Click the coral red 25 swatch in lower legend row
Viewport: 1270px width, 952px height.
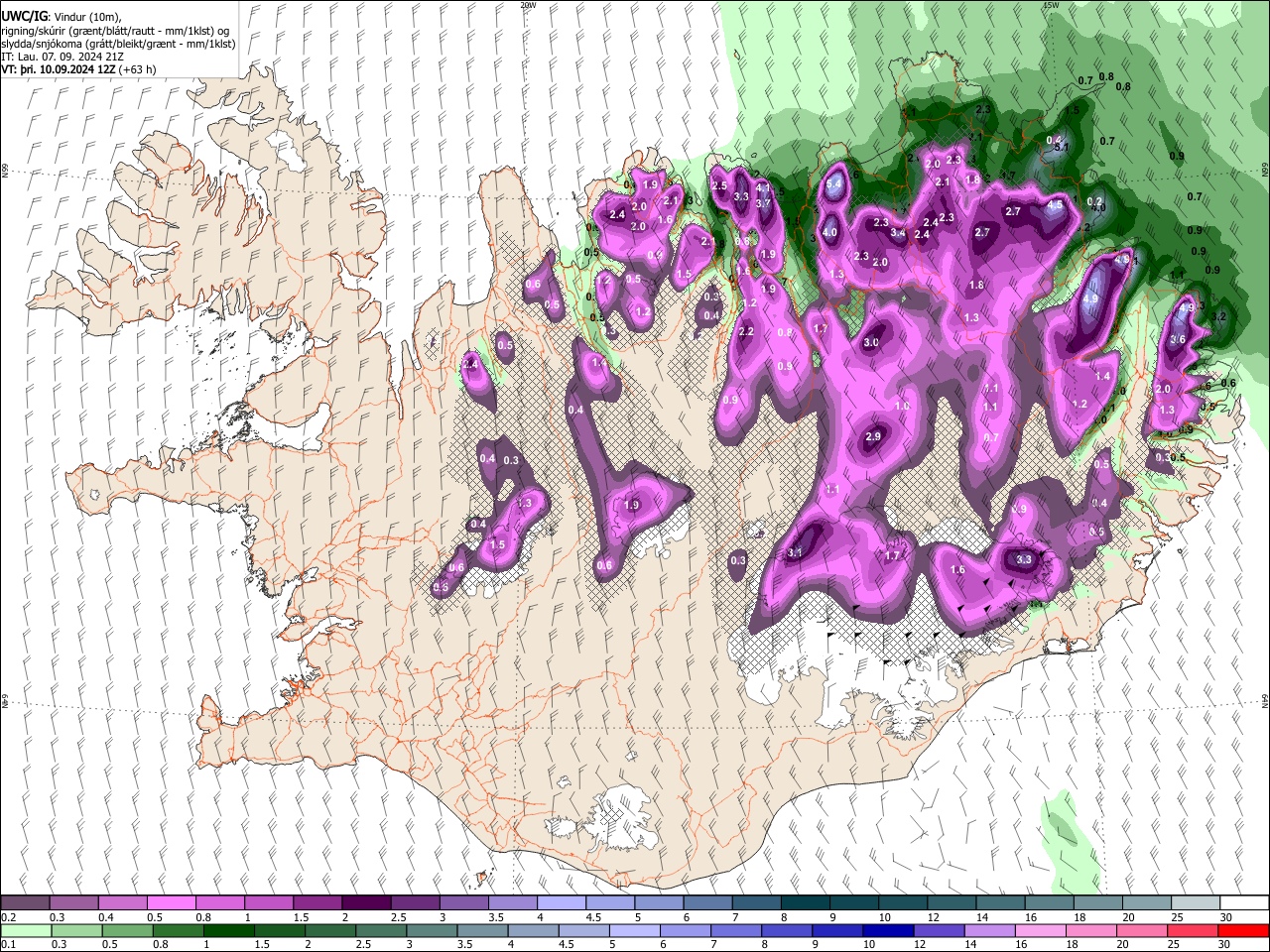tap(1193, 930)
